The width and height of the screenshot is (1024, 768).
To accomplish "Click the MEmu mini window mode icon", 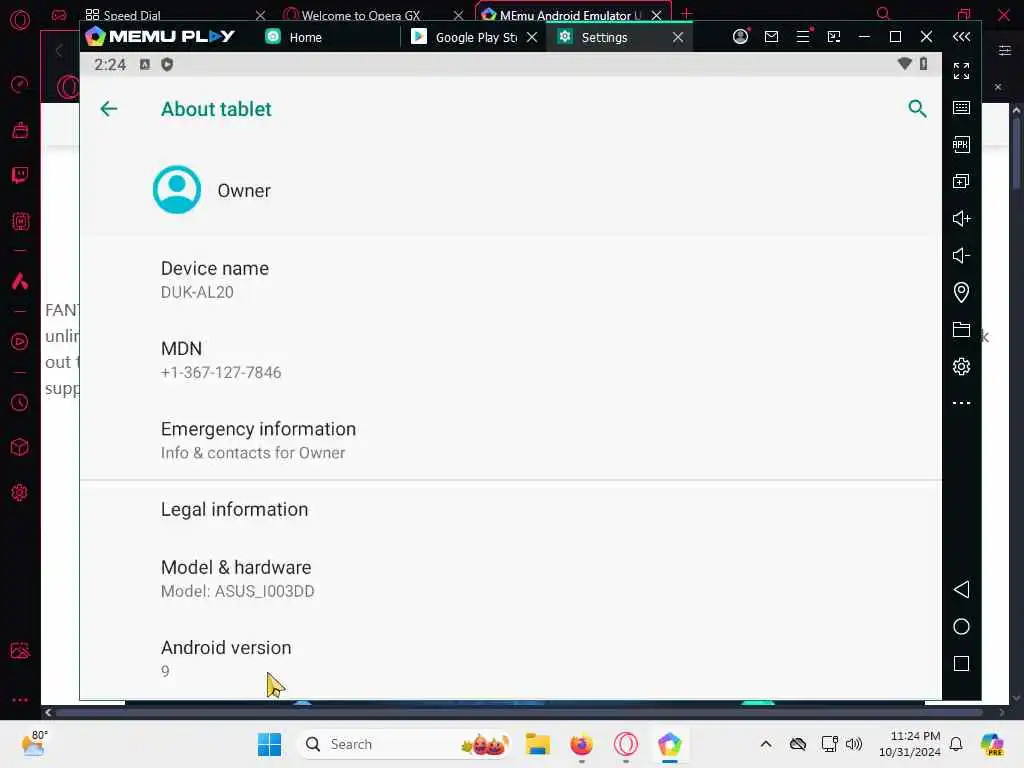I will tap(834, 37).
